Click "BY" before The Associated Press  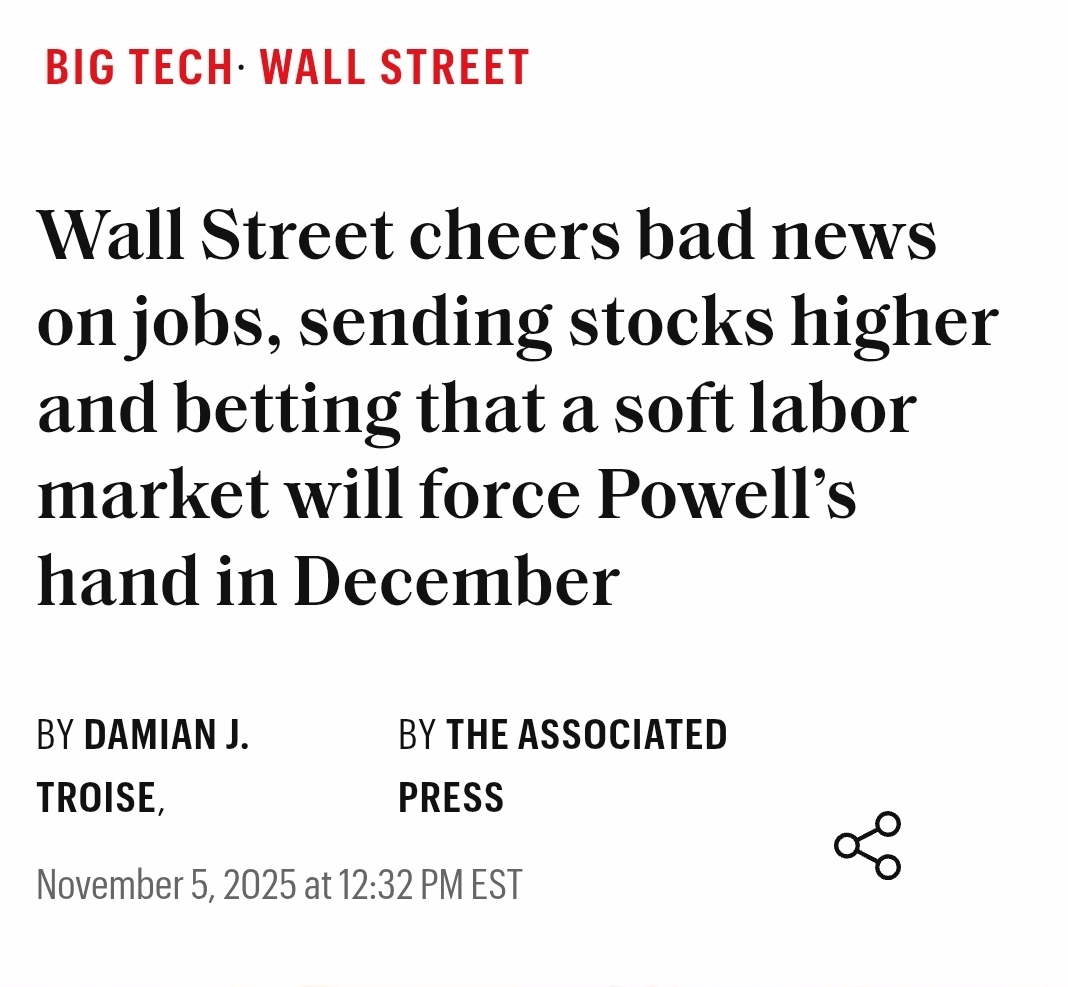coord(417,736)
